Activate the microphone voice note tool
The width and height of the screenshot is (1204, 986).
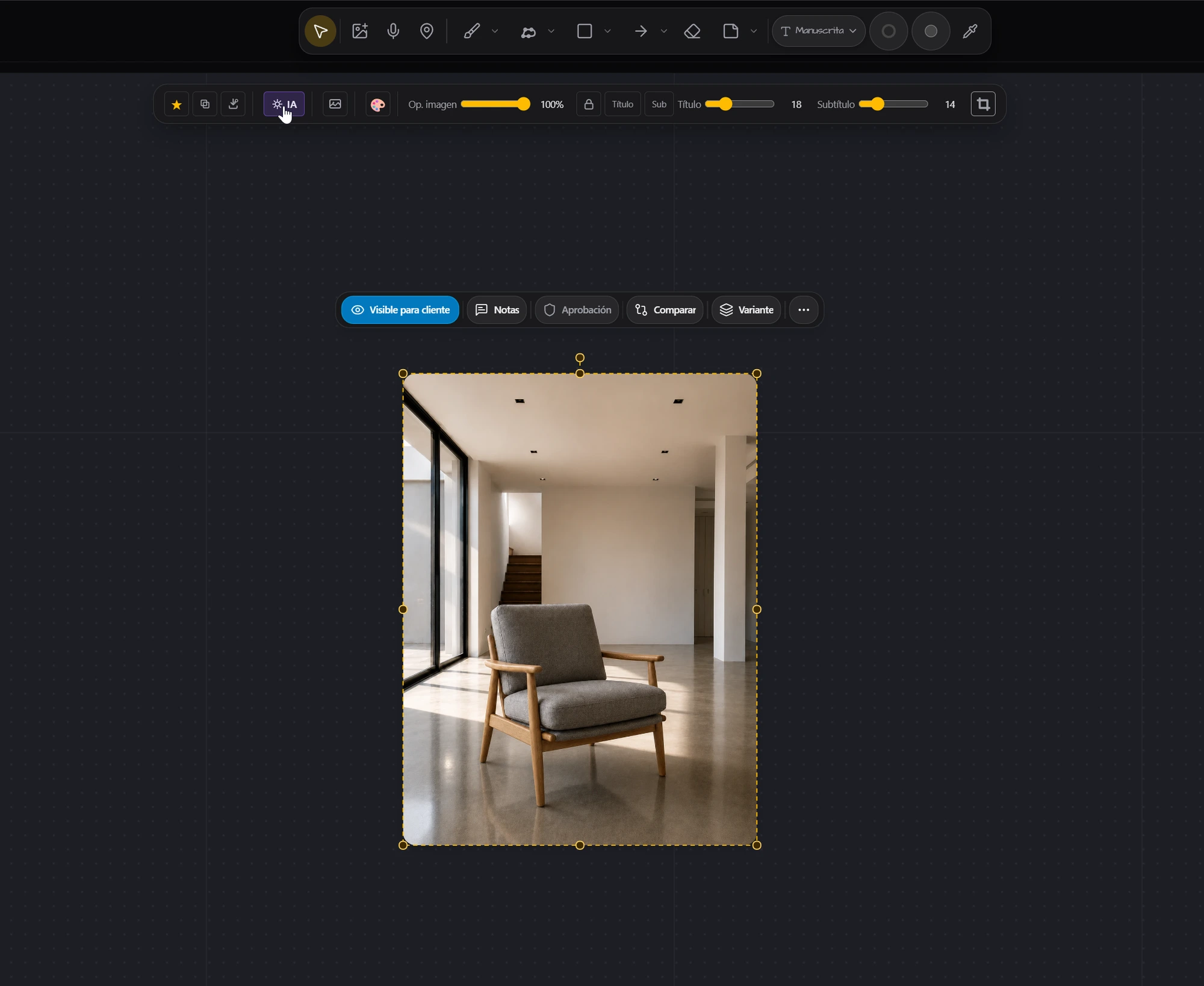[393, 31]
